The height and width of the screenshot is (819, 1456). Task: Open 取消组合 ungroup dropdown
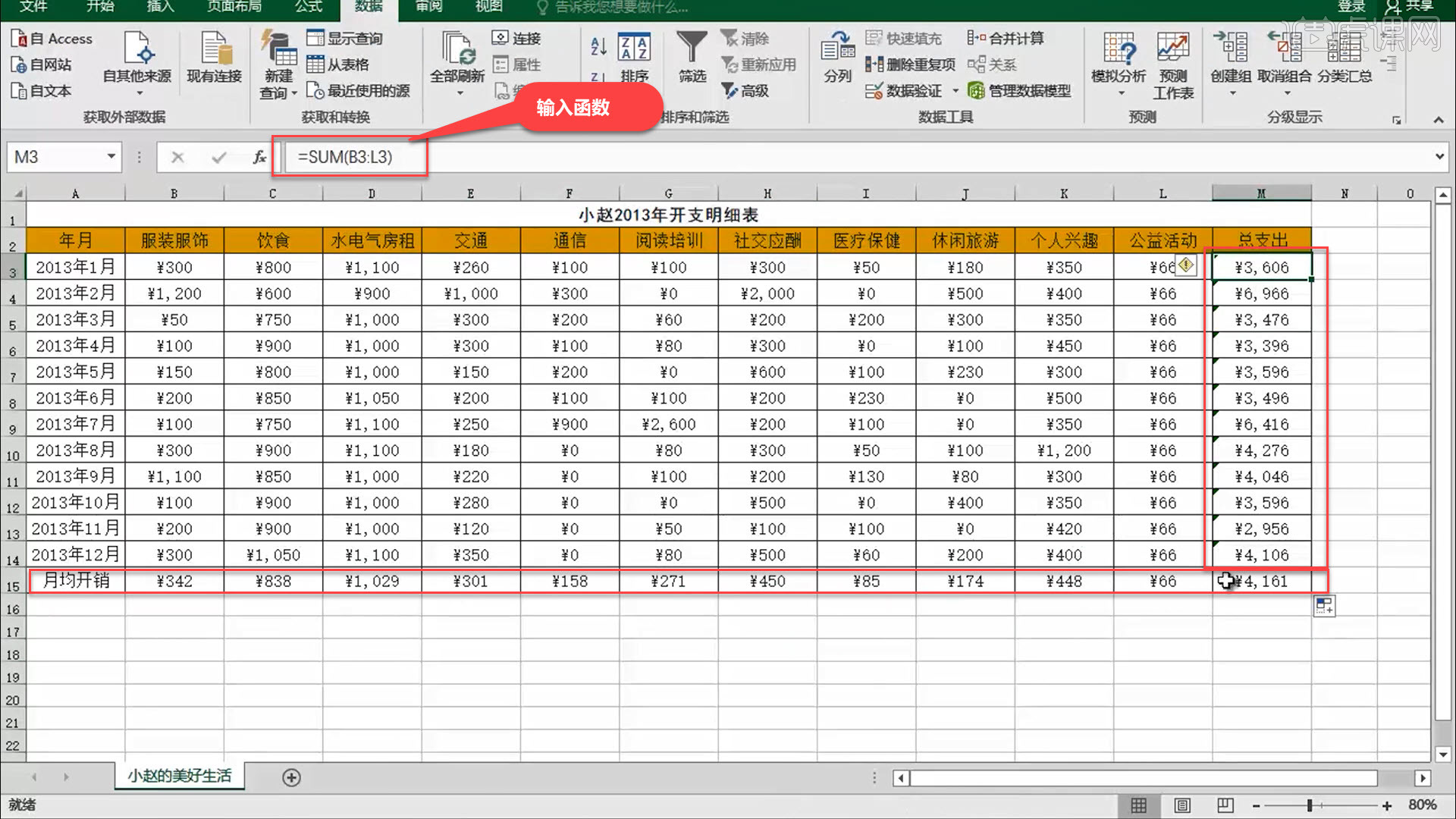(1285, 64)
